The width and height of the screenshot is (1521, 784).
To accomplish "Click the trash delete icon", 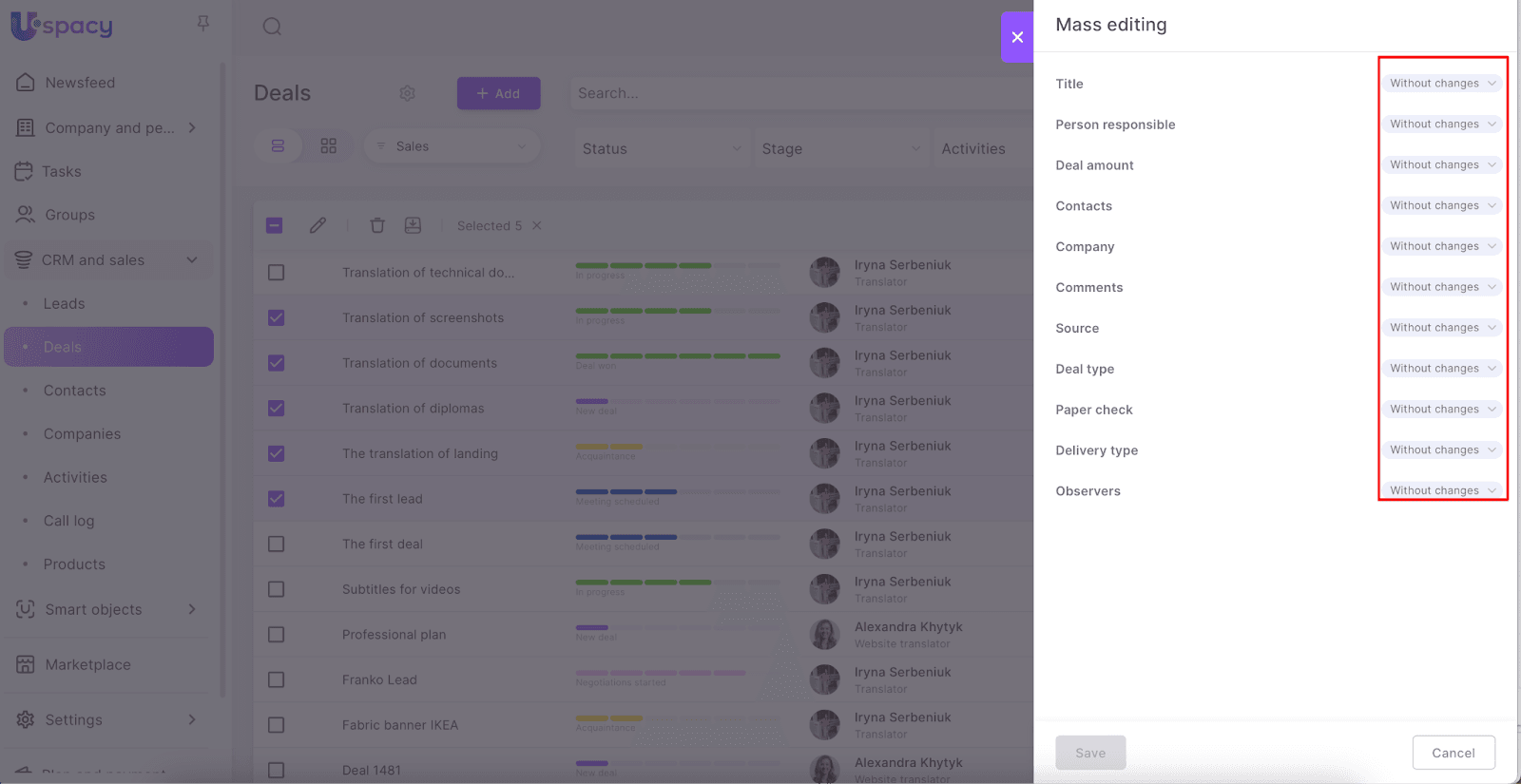I will 377,225.
